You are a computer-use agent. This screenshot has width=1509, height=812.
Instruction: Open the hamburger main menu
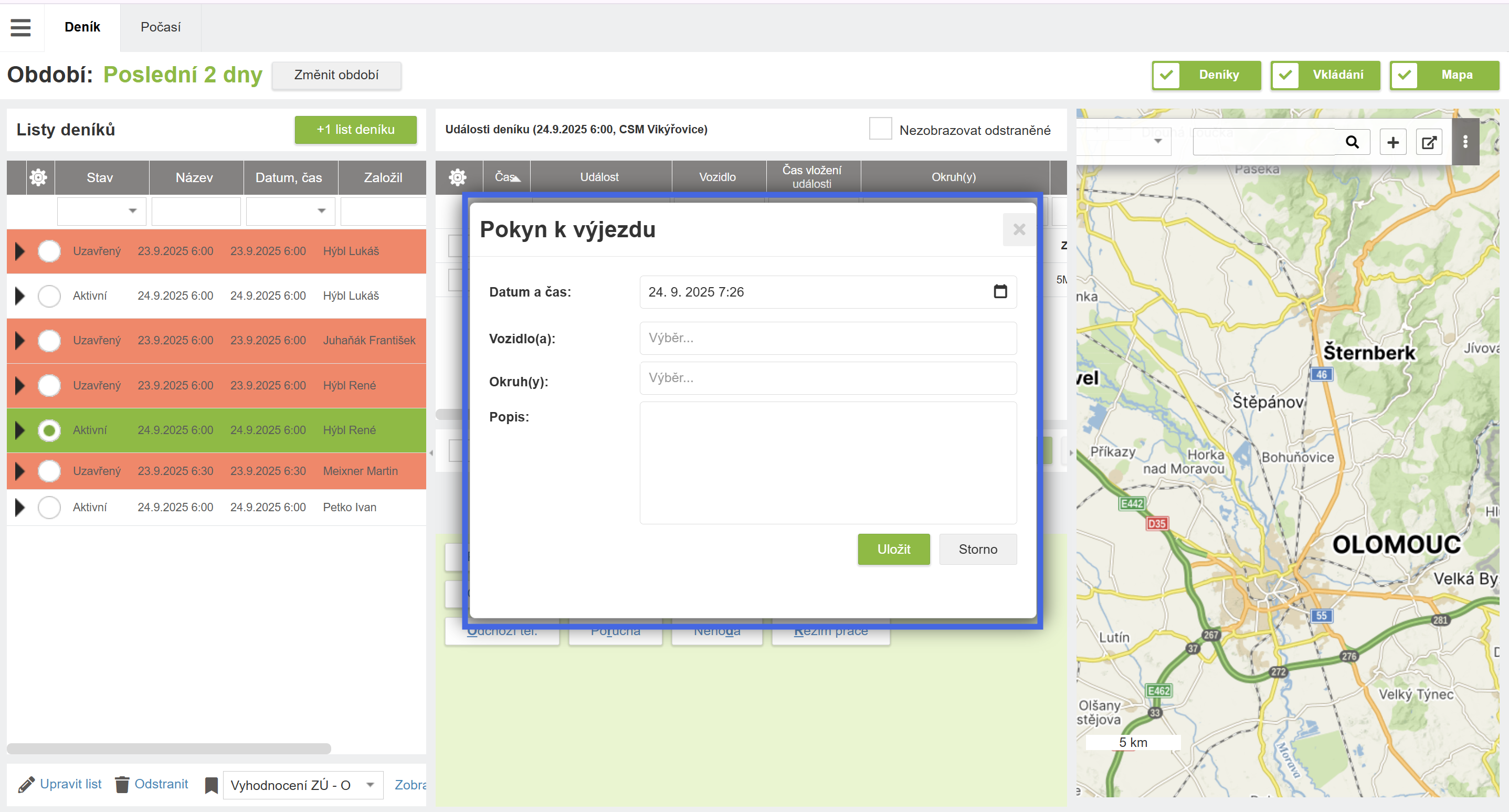click(x=20, y=27)
